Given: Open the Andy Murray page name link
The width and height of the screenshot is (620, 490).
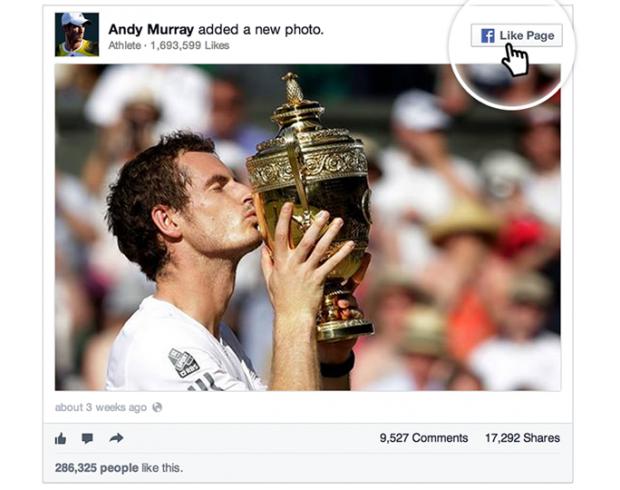Looking at the screenshot, I should click(x=151, y=29).
